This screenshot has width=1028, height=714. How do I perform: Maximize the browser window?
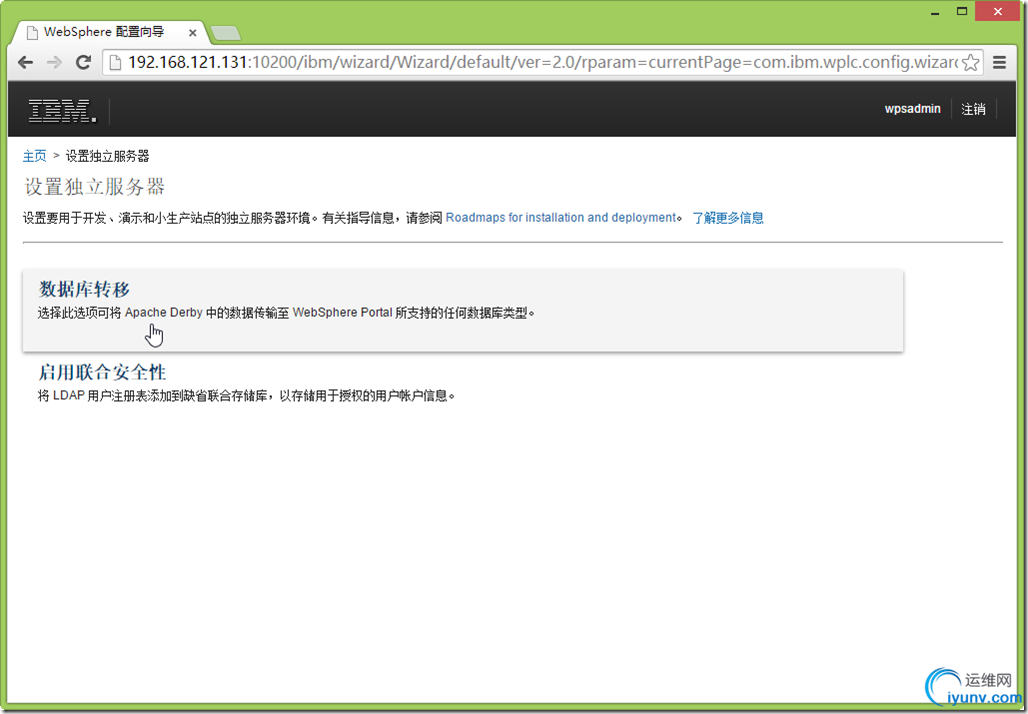(962, 12)
